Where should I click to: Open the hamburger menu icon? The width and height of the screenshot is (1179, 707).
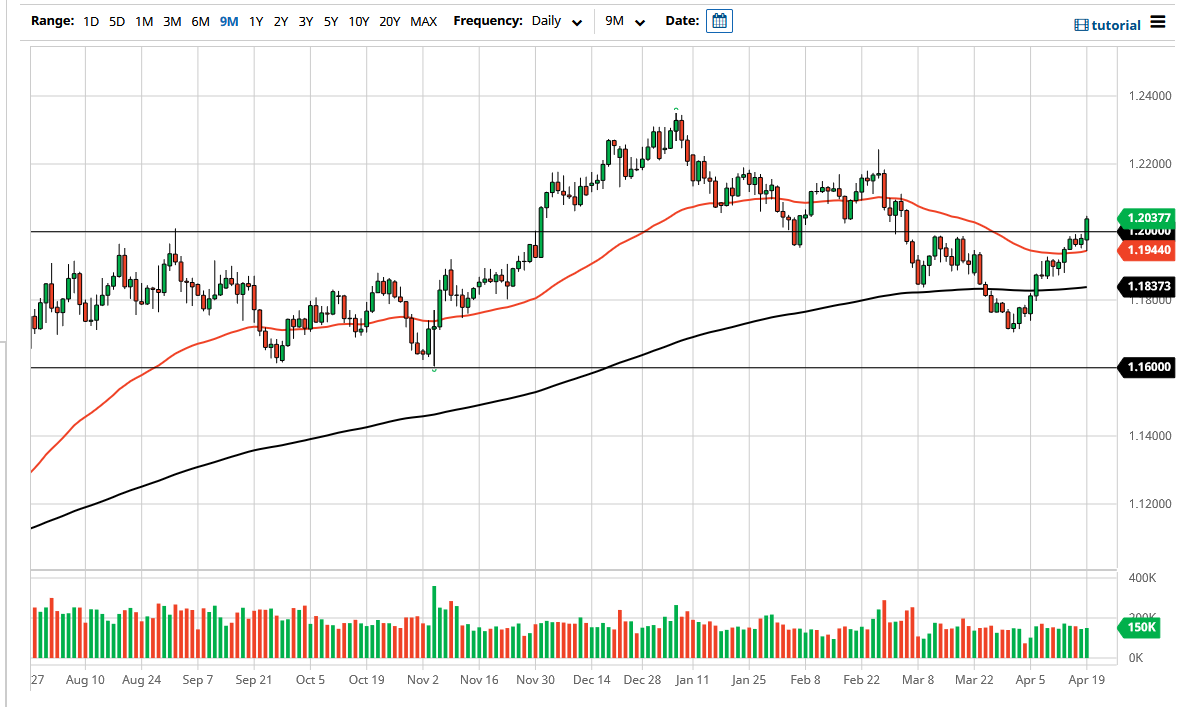[1157, 23]
